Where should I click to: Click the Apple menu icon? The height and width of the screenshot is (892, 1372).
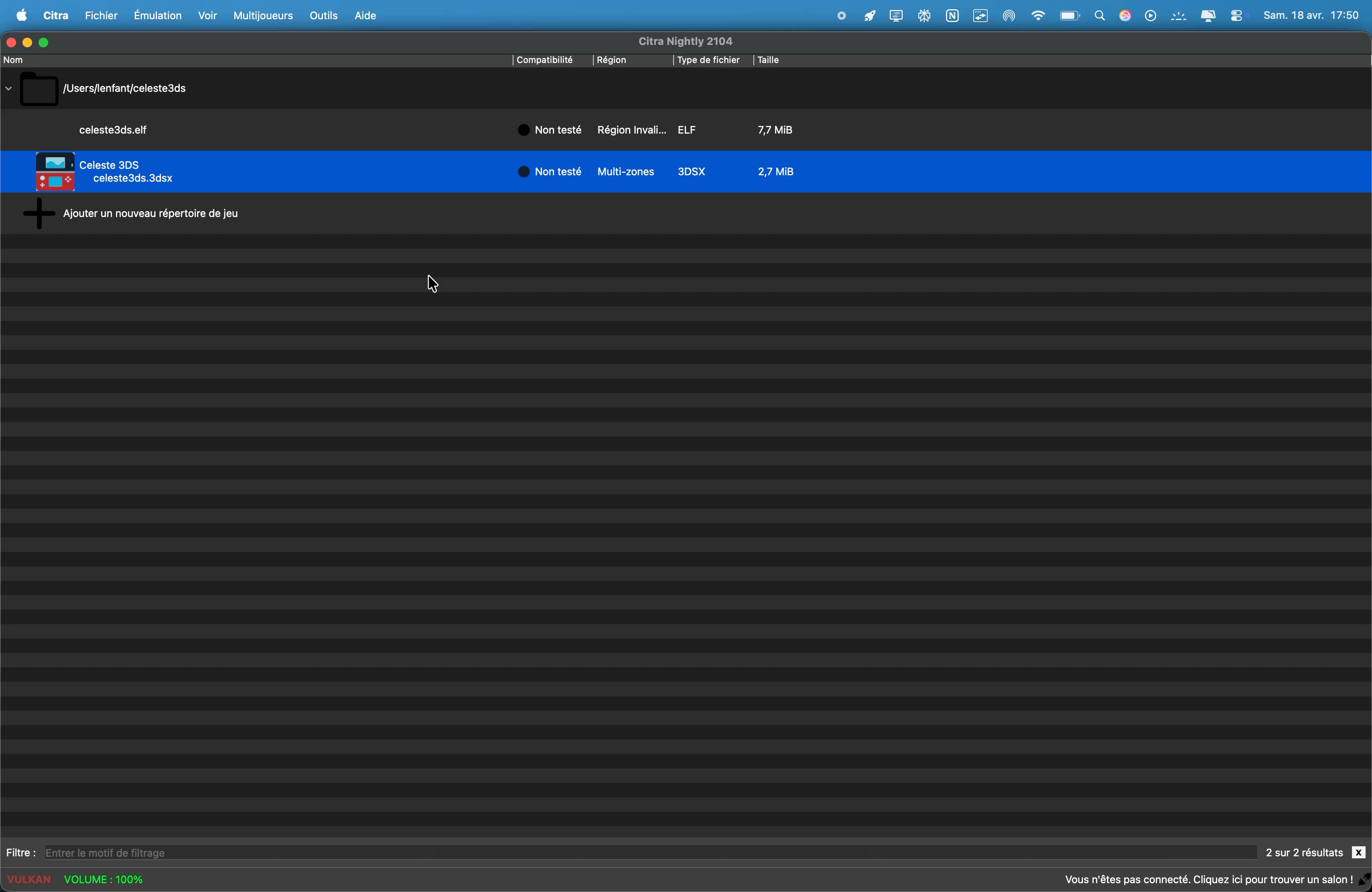point(21,16)
